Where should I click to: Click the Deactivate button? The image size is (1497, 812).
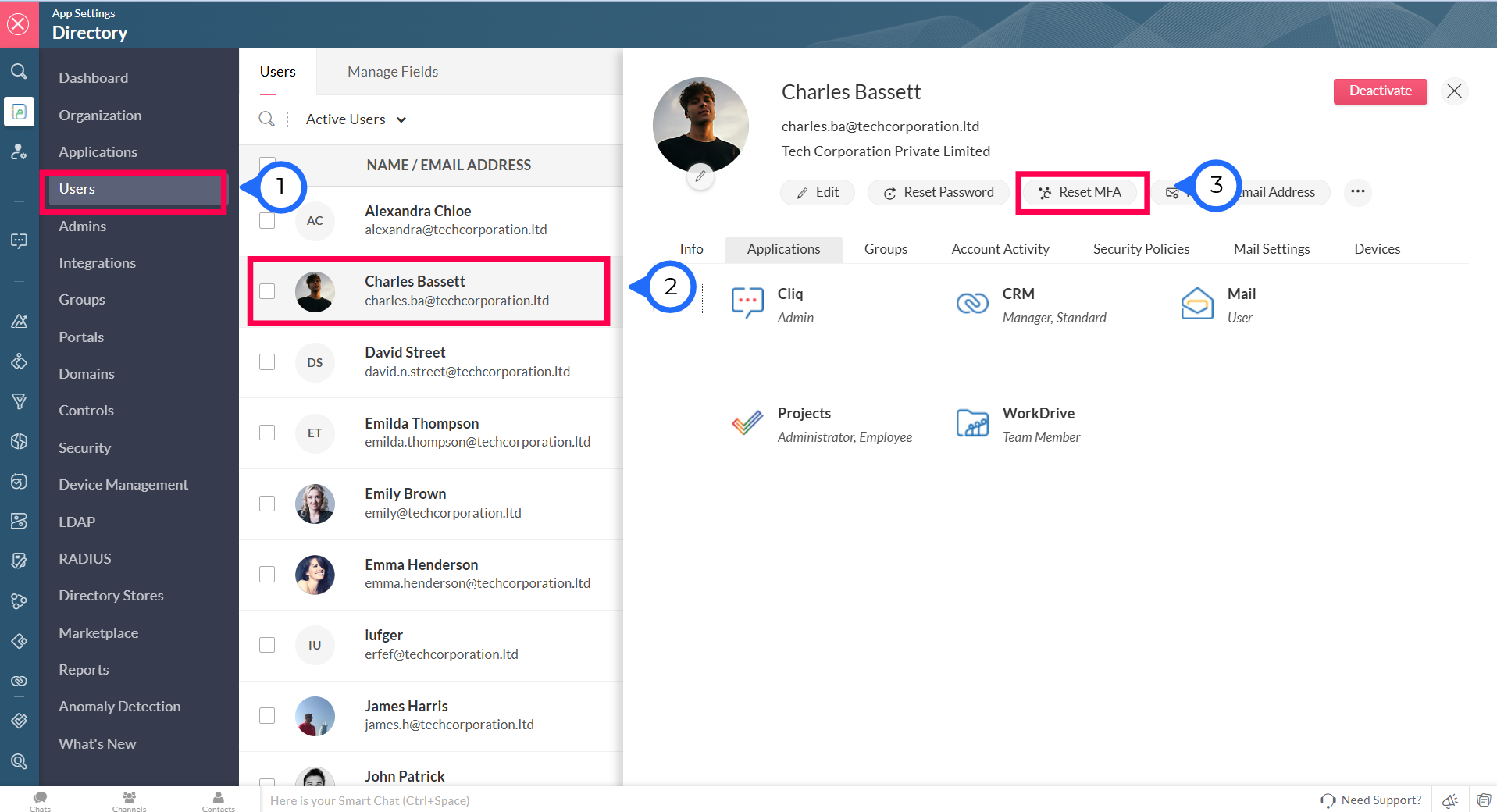pyautogui.click(x=1380, y=91)
